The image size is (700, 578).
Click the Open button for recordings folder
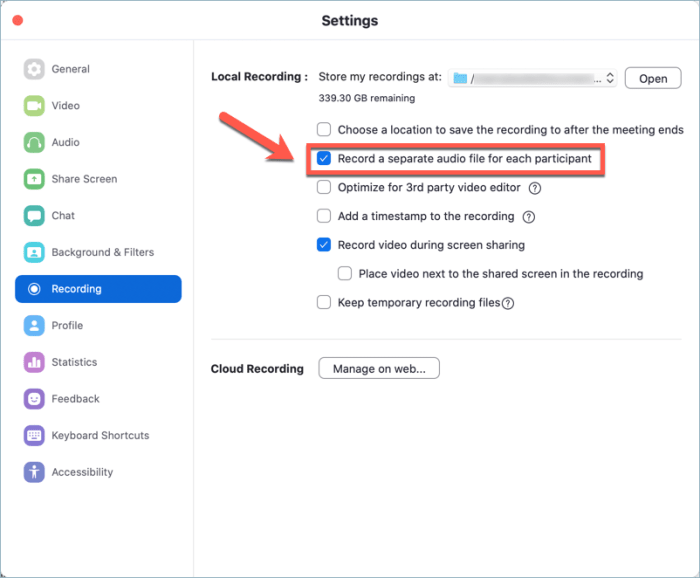pyautogui.click(x=653, y=79)
